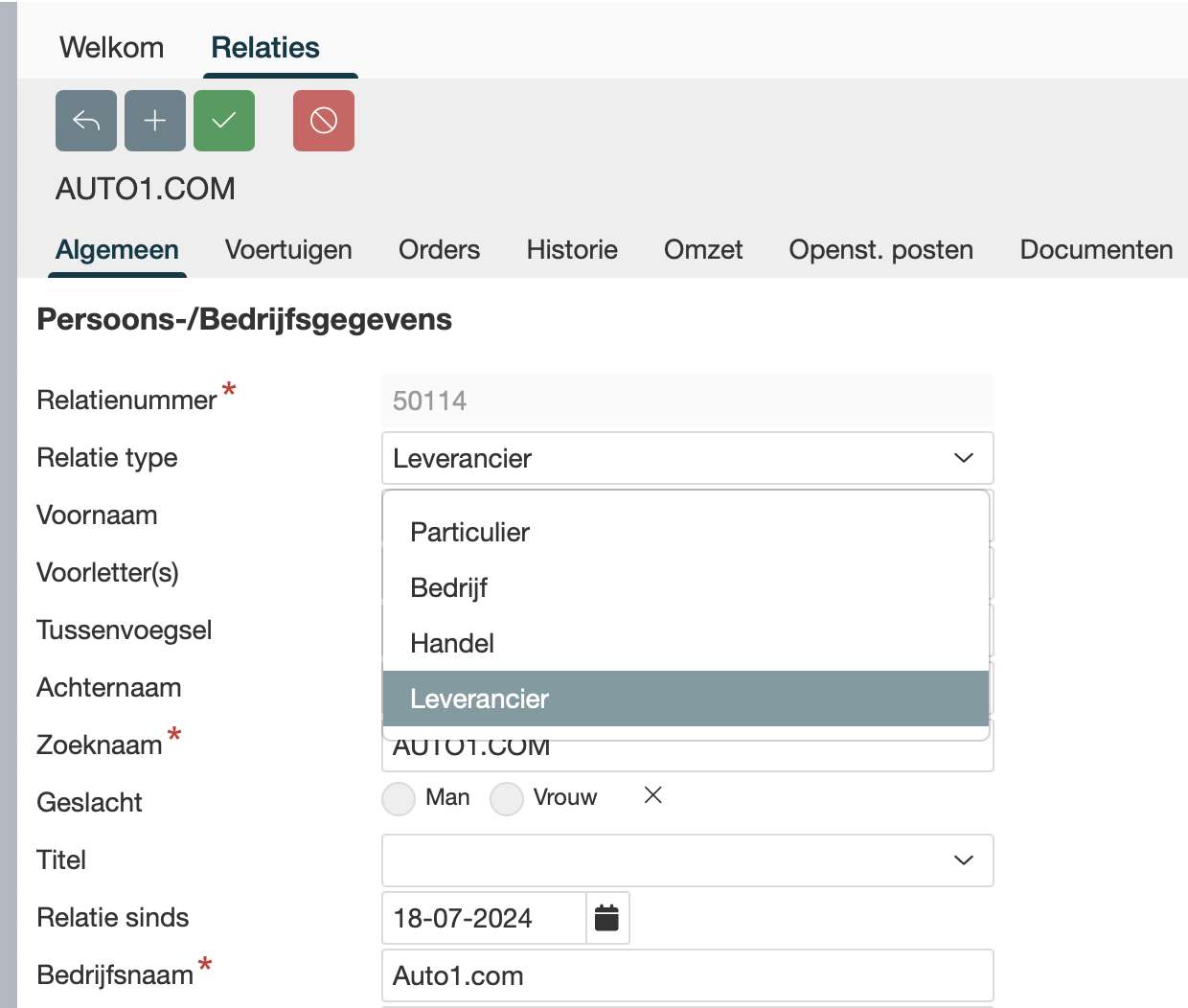Expand the Titel dropdown
Viewport: 1188px width, 1008px height.
963,860
